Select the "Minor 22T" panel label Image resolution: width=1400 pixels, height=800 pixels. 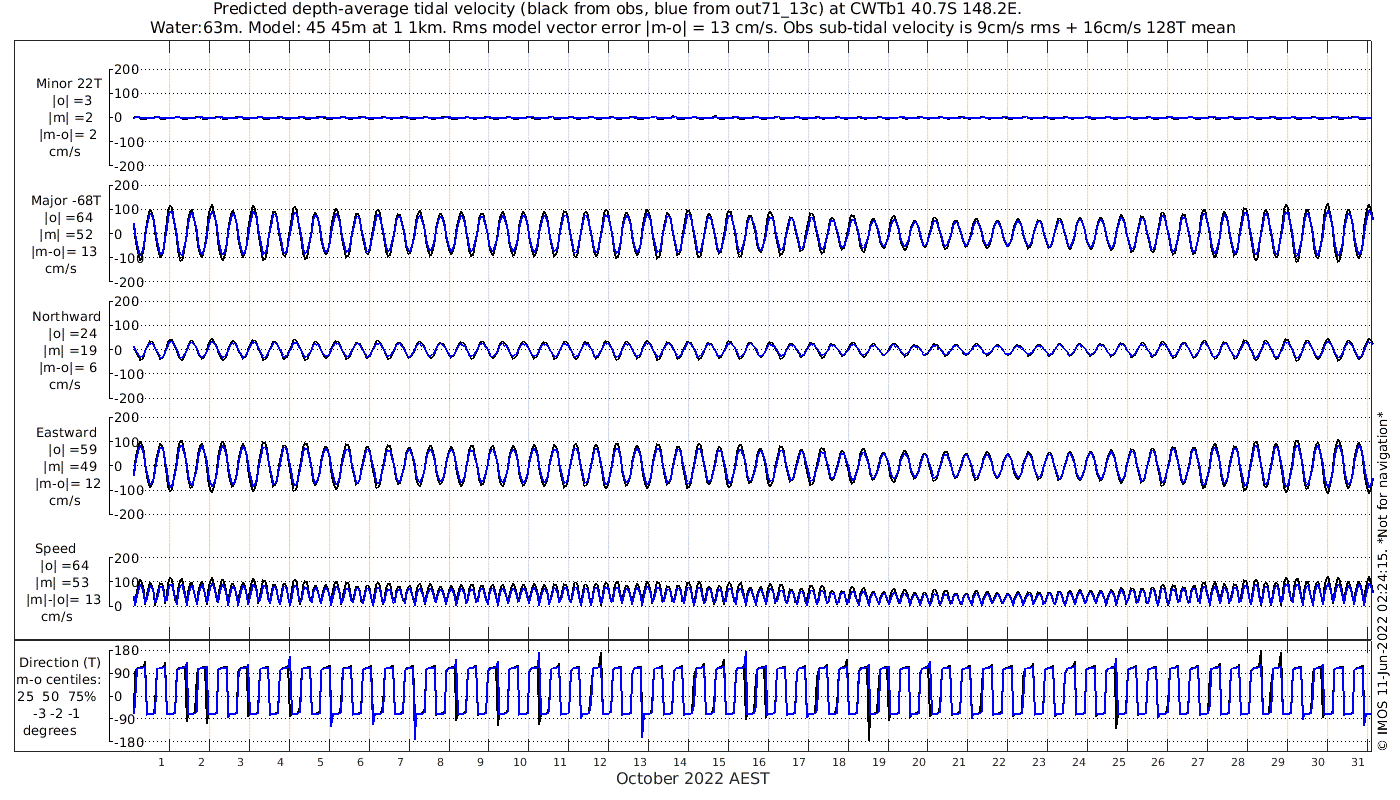(x=68, y=84)
